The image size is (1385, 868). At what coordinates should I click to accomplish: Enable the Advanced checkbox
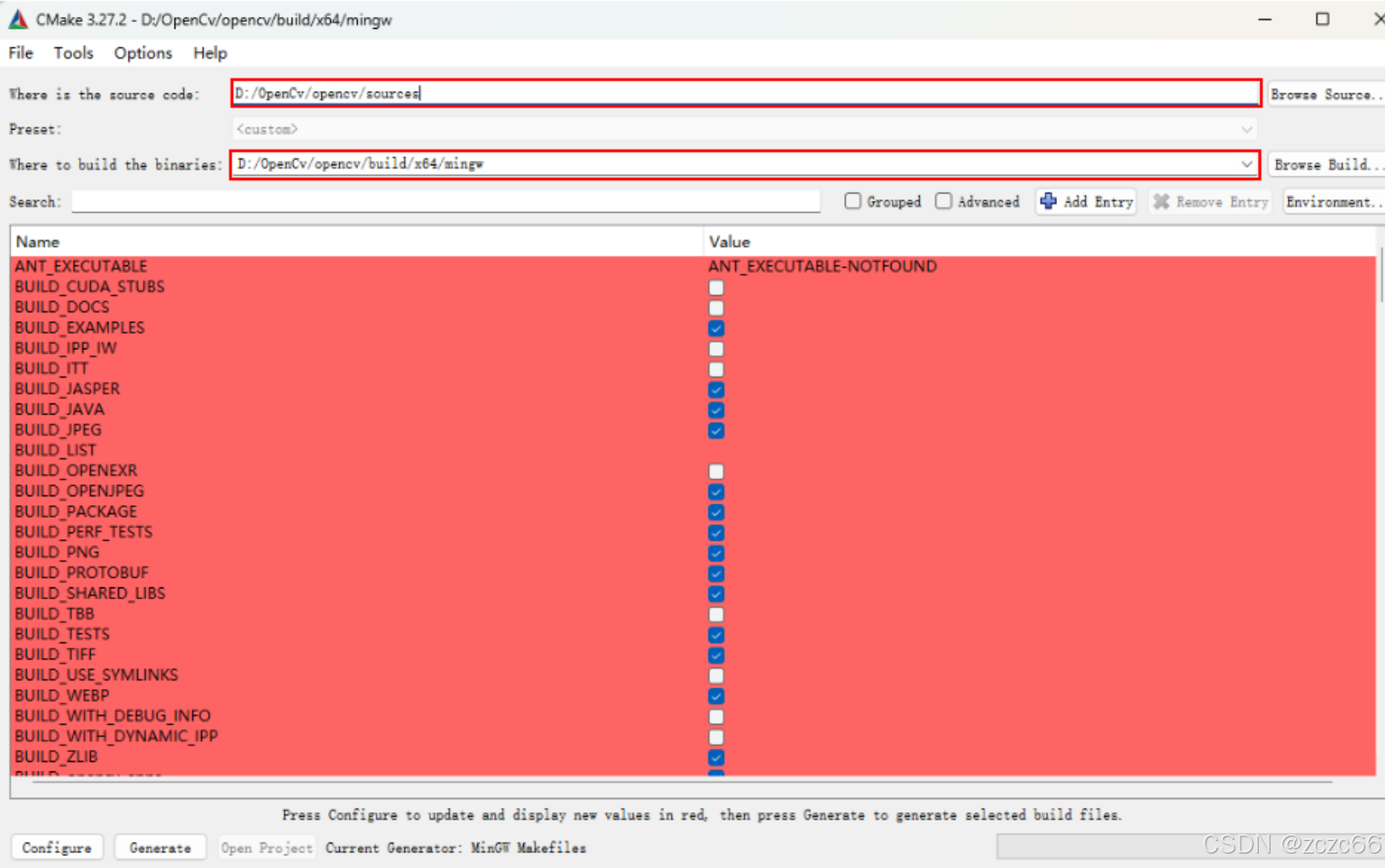tap(943, 201)
